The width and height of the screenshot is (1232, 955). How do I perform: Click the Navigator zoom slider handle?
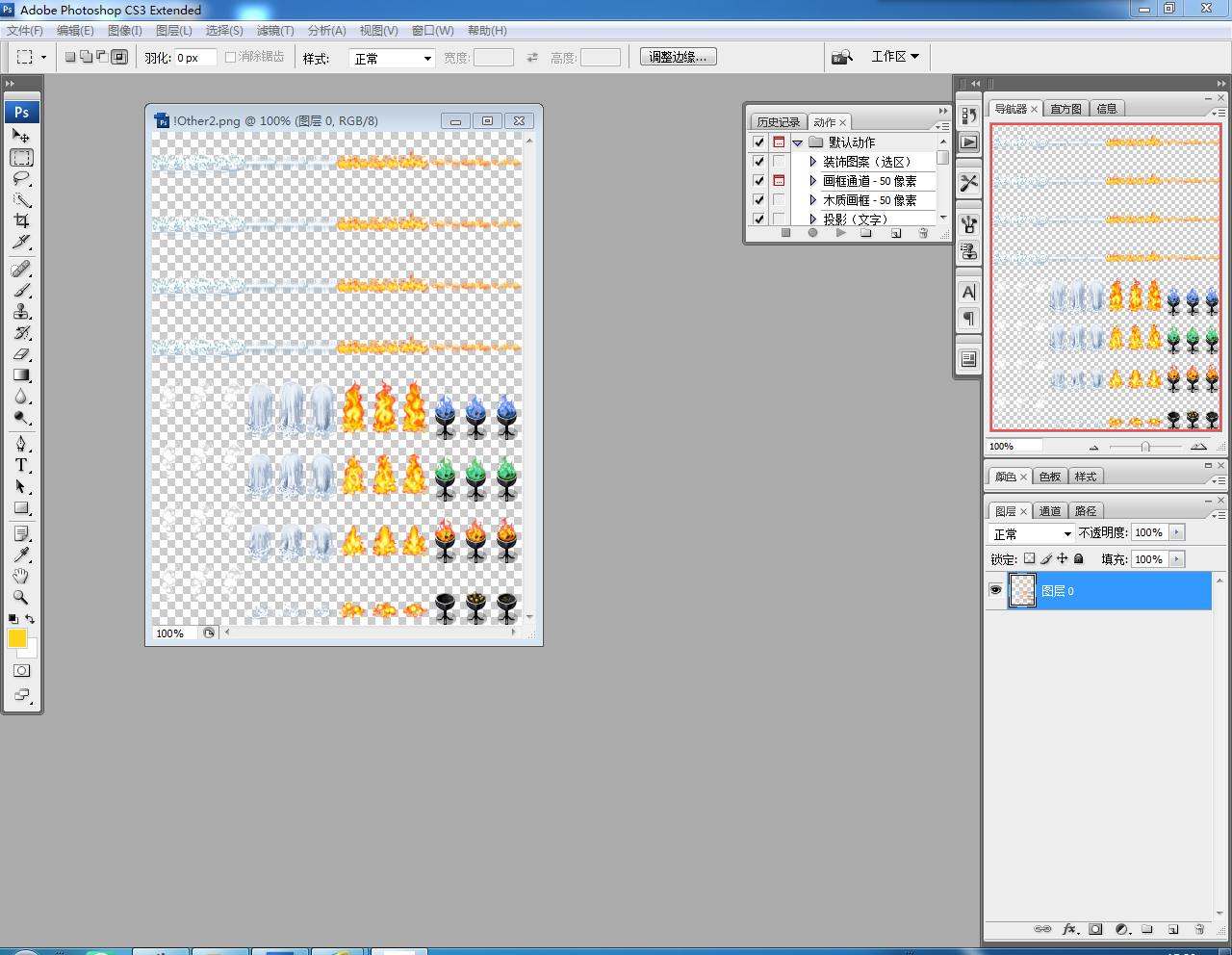click(x=1145, y=447)
